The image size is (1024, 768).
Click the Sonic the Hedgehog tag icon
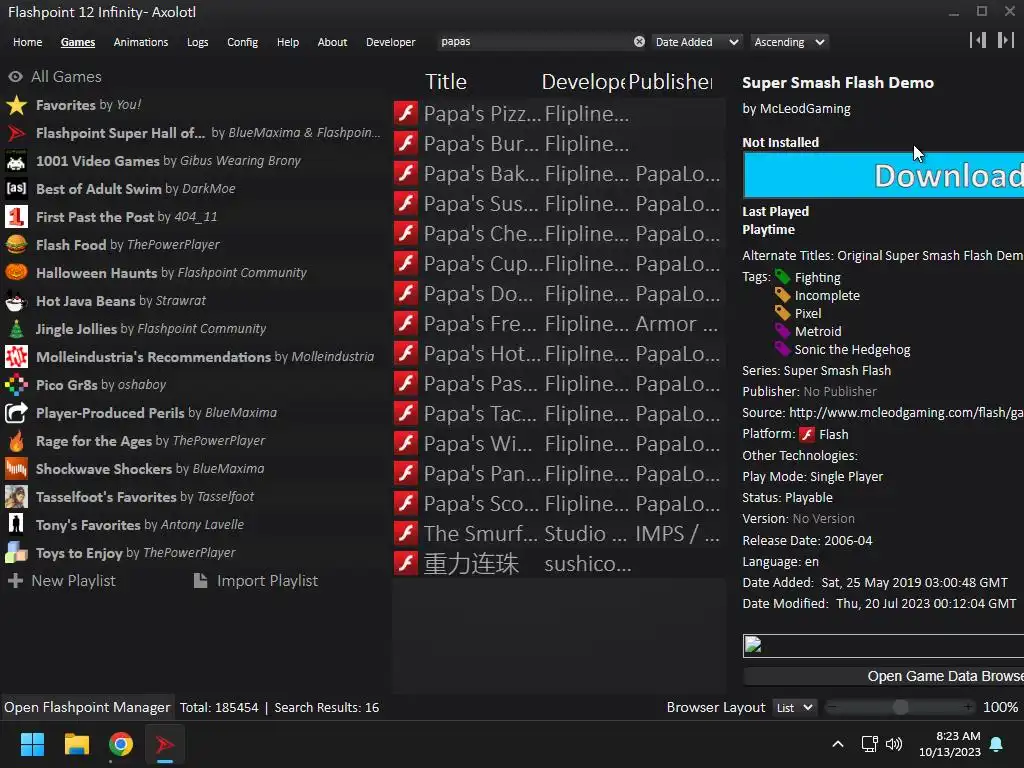click(782, 349)
